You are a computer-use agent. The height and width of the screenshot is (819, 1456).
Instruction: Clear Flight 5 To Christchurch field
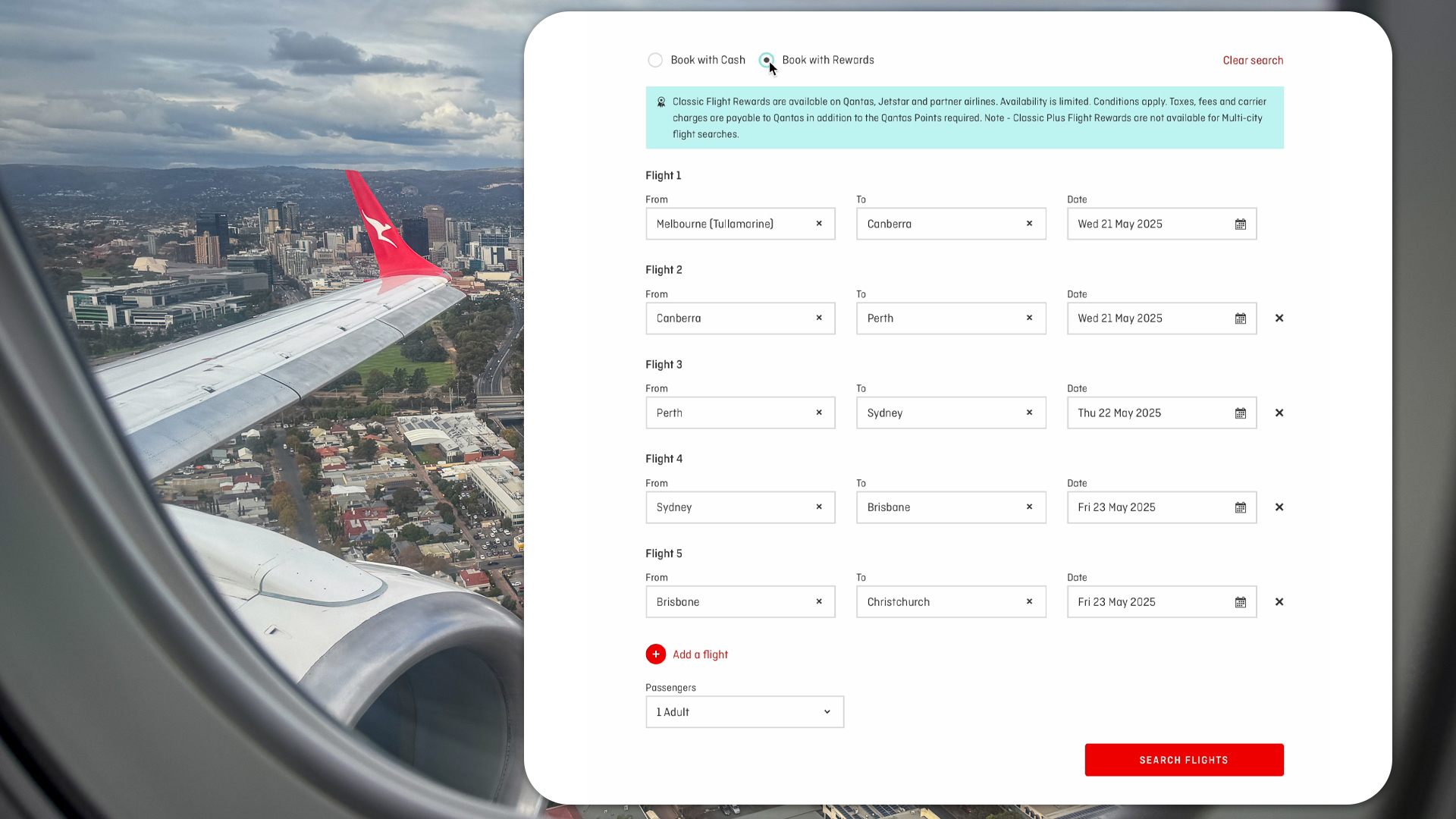(x=1029, y=601)
